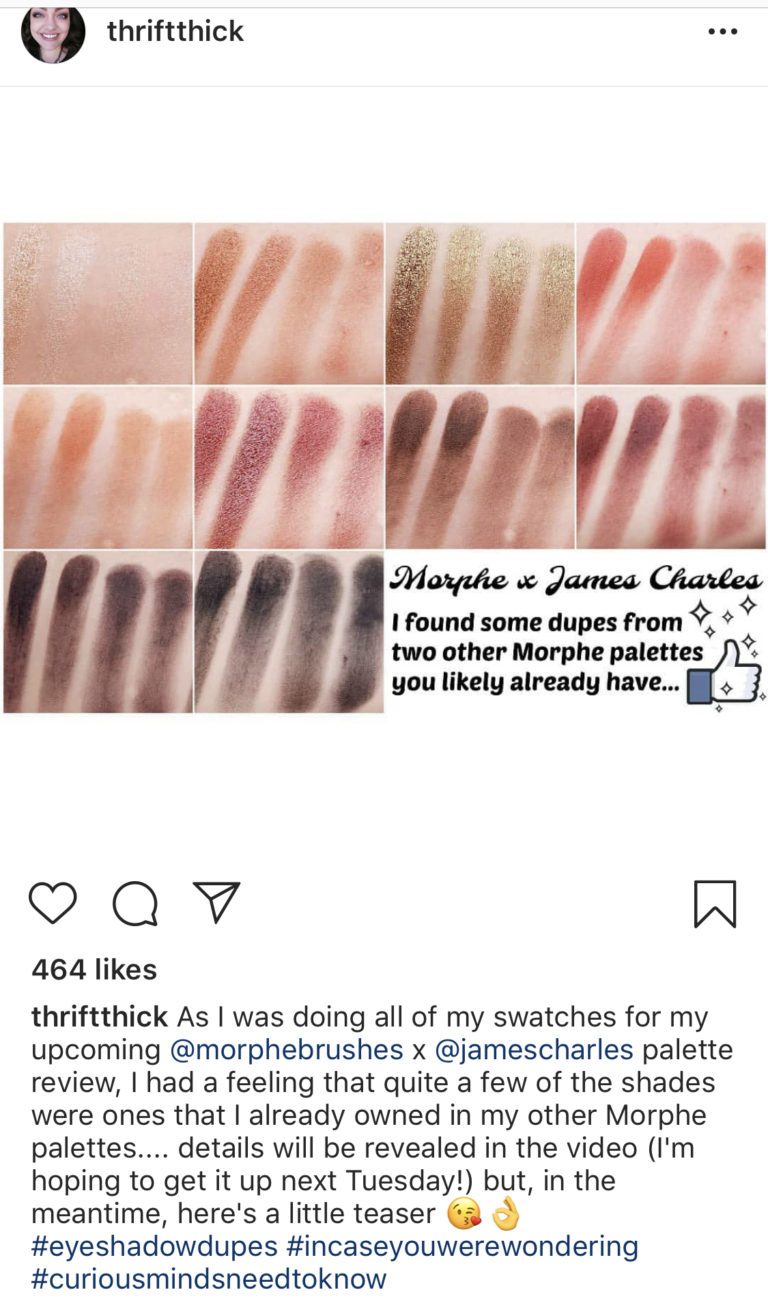The width and height of the screenshot is (768, 1305).
Task: Open #curiousmindsneedtoknow hashtag
Action: click(209, 1279)
